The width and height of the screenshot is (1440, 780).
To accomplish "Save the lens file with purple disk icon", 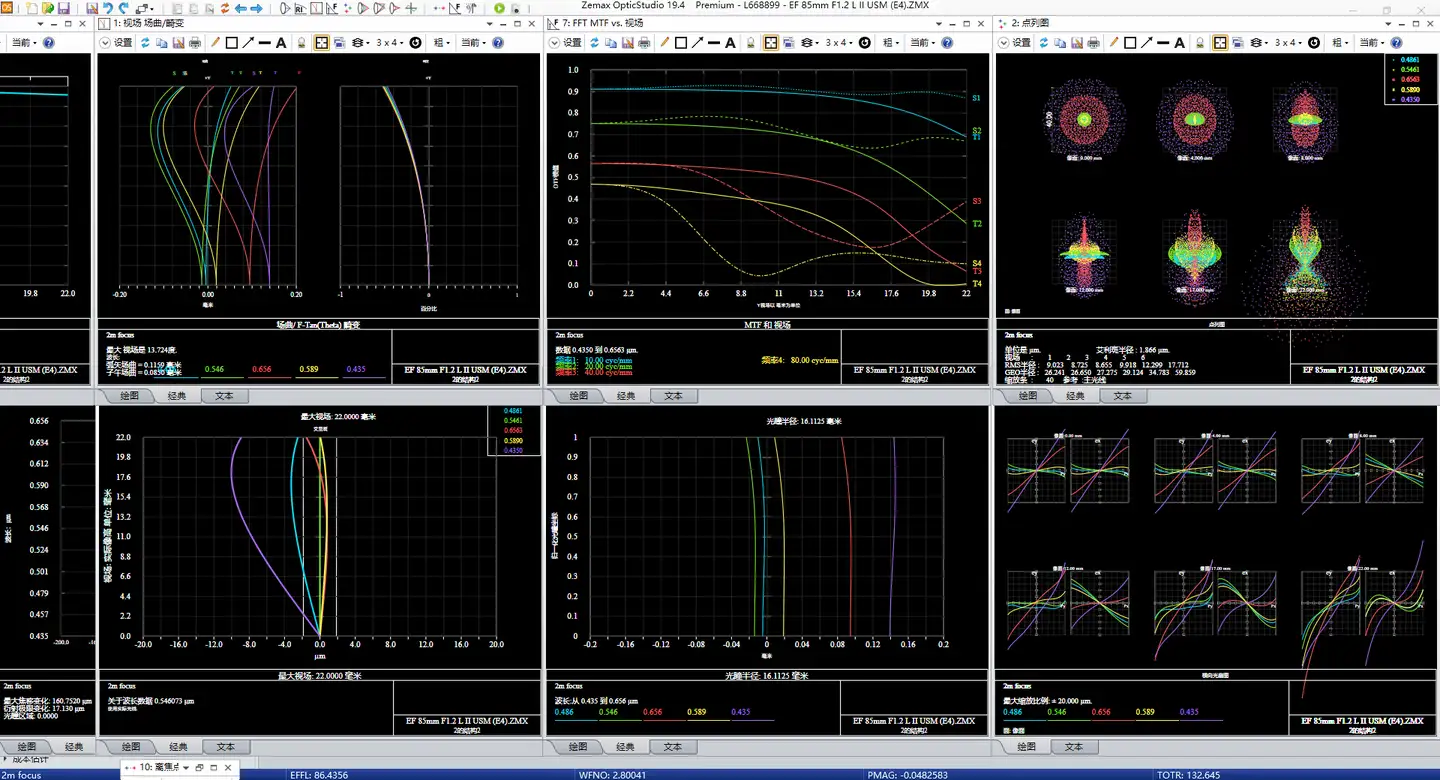I will (63, 8).
